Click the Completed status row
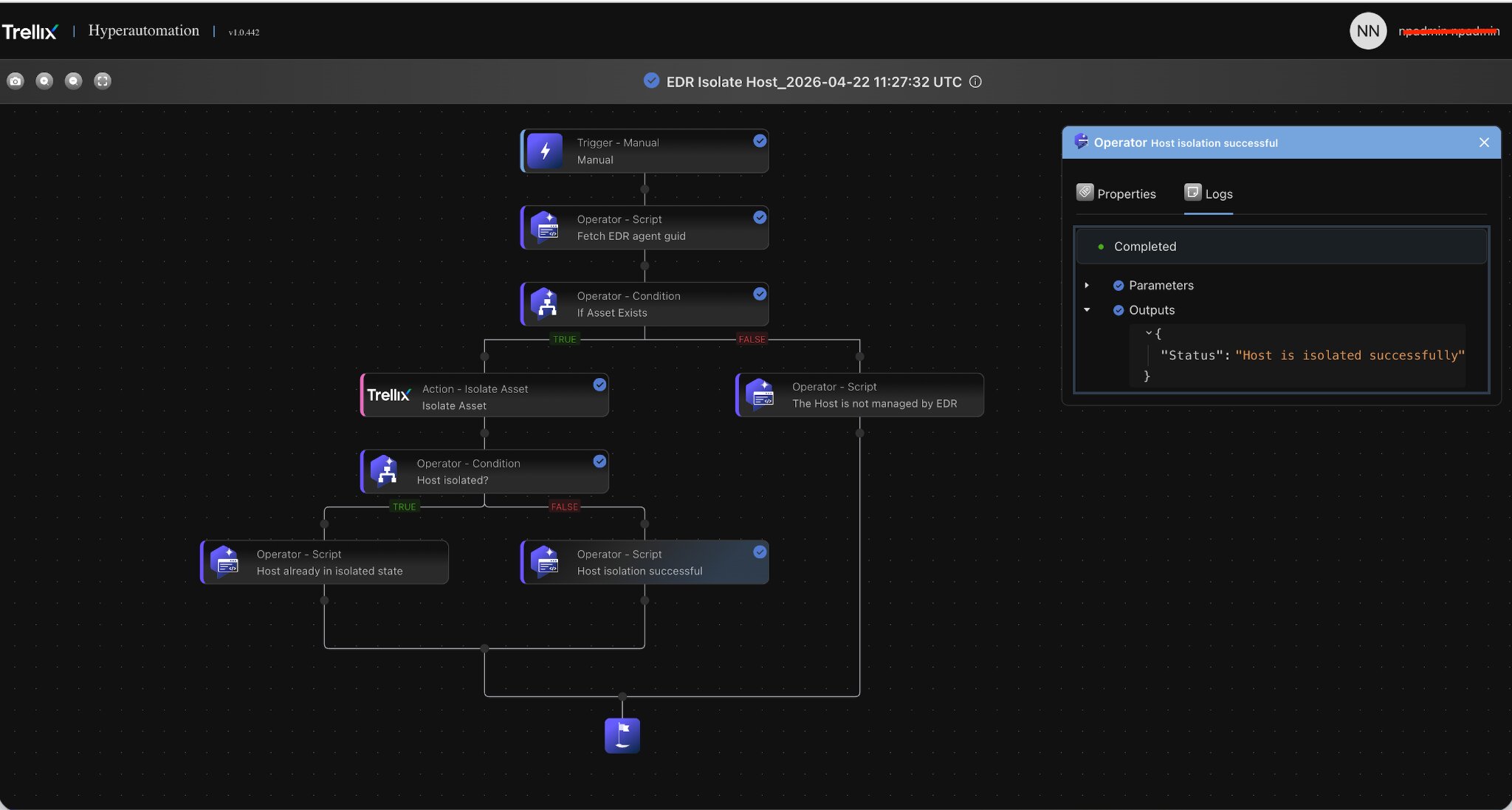1512x810 pixels. point(1281,247)
